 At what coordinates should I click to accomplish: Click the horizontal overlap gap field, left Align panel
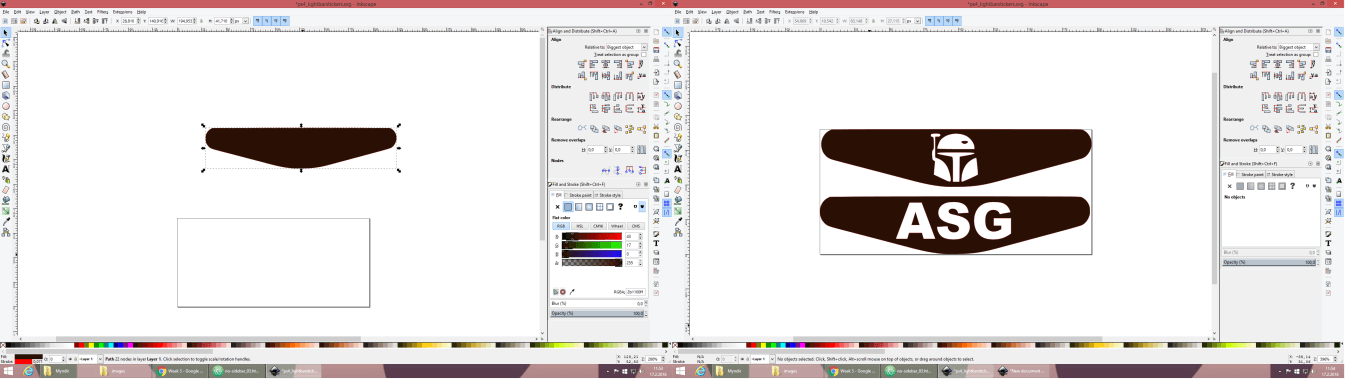pyautogui.click(x=597, y=149)
